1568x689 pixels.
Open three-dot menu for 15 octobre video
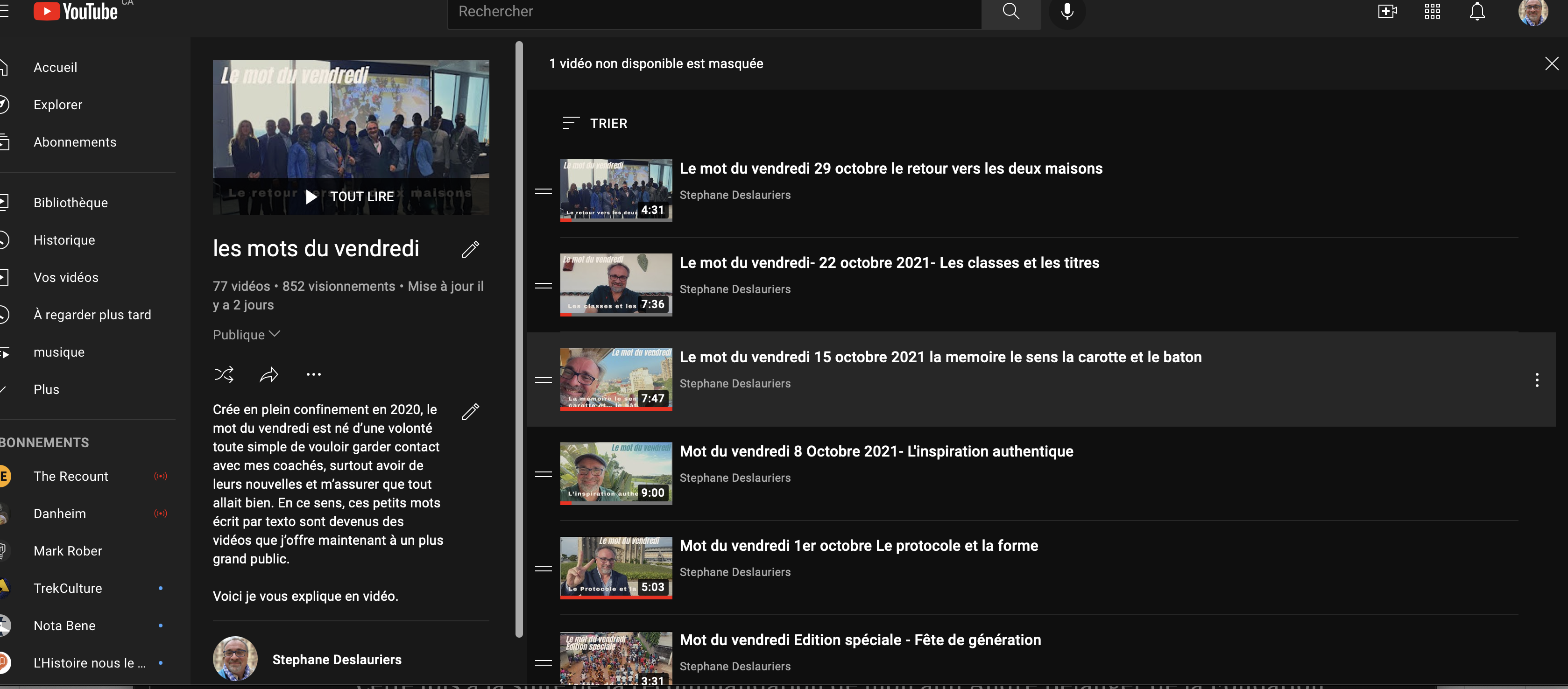point(1537,380)
